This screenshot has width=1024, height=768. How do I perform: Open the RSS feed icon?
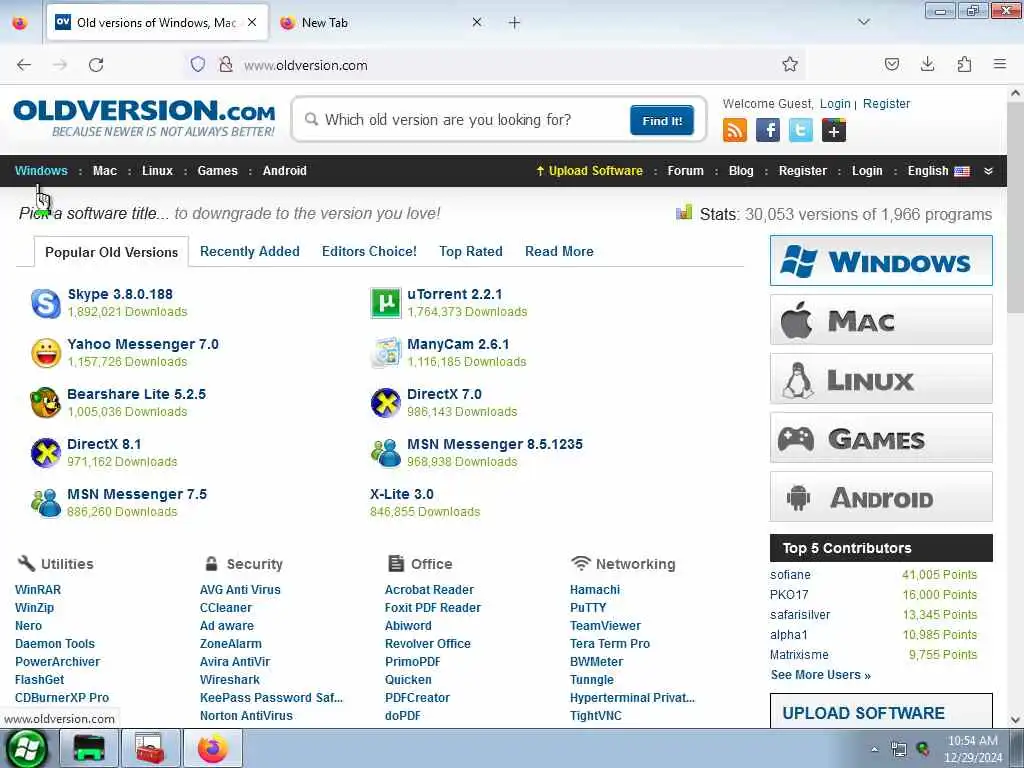(x=735, y=130)
